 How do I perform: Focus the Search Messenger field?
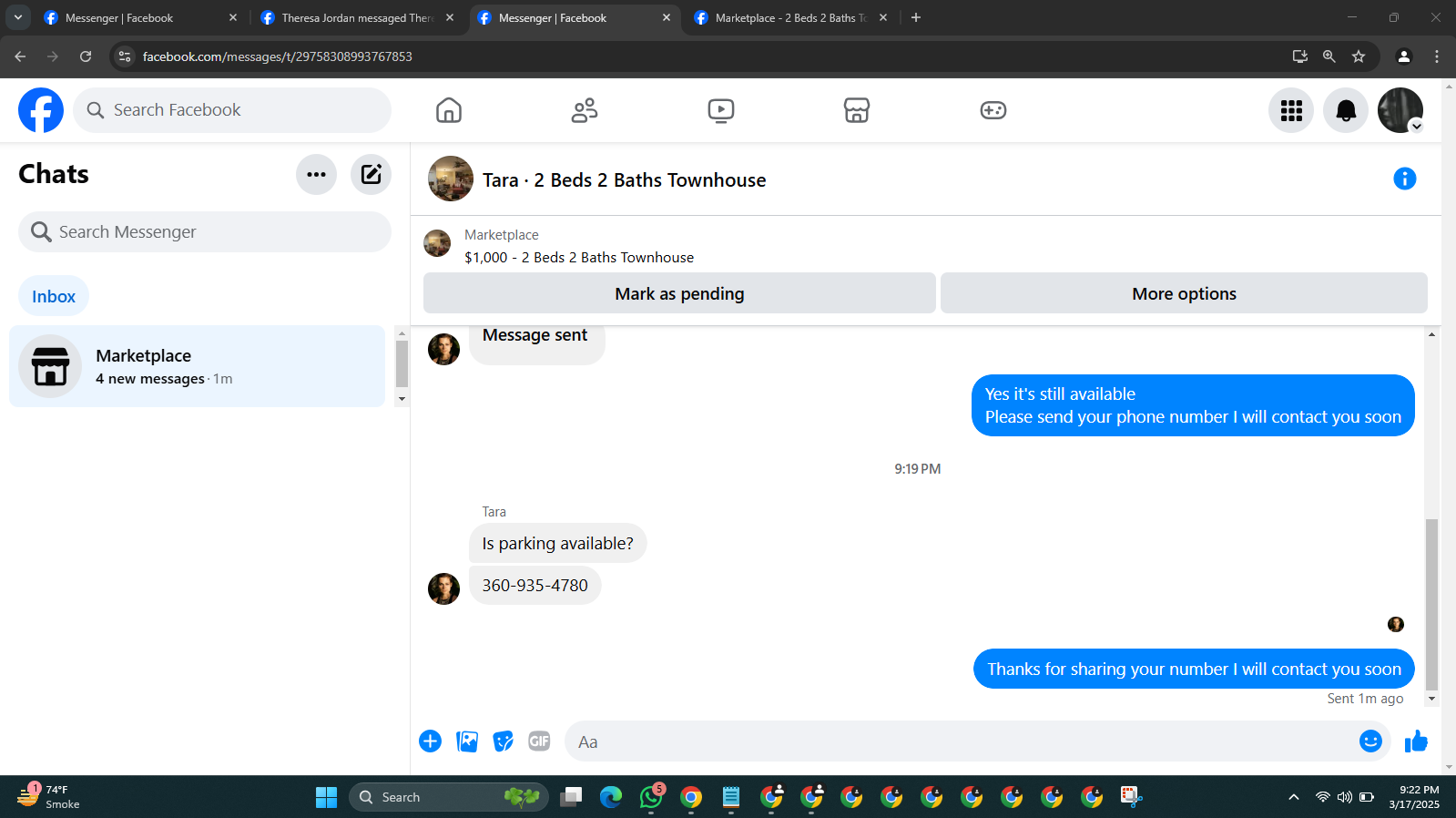pyautogui.click(x=205, y=232)
